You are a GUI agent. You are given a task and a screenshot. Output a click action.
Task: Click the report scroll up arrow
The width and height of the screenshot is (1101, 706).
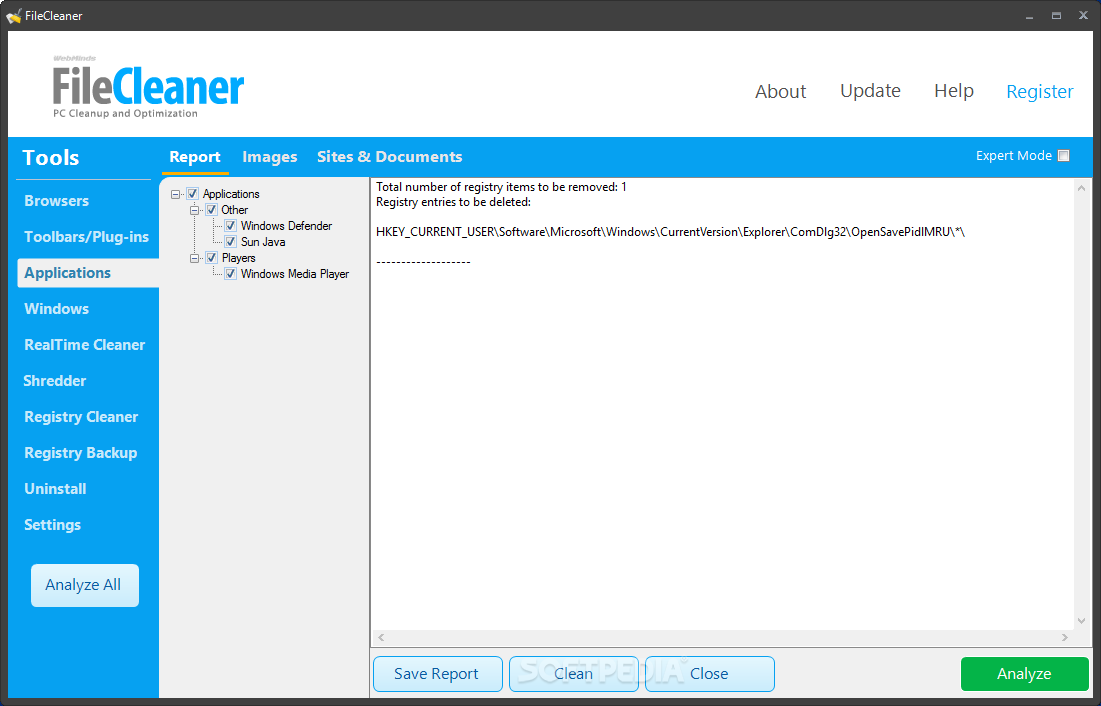(1082, 188)
